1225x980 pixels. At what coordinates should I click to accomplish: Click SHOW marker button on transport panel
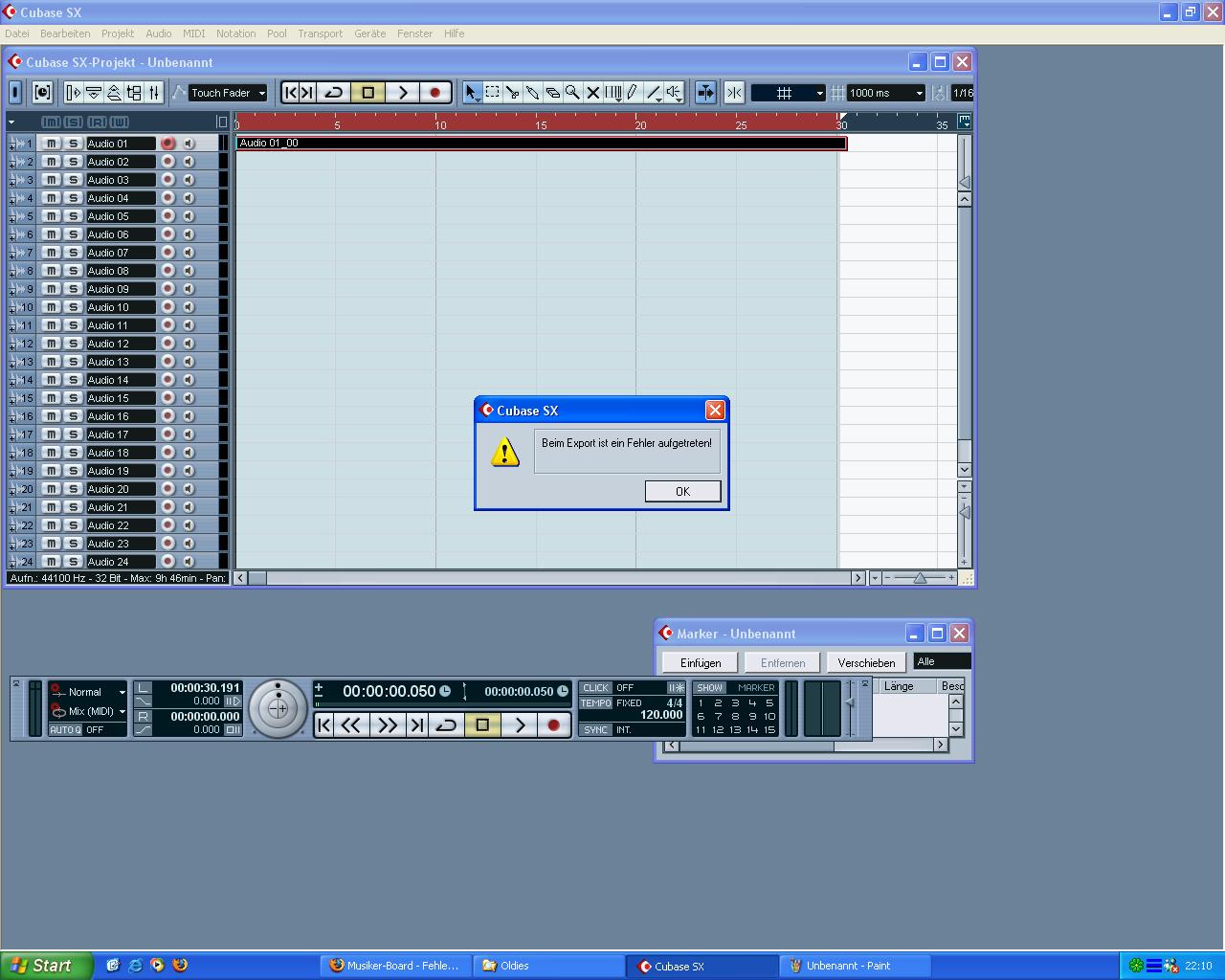709,688
